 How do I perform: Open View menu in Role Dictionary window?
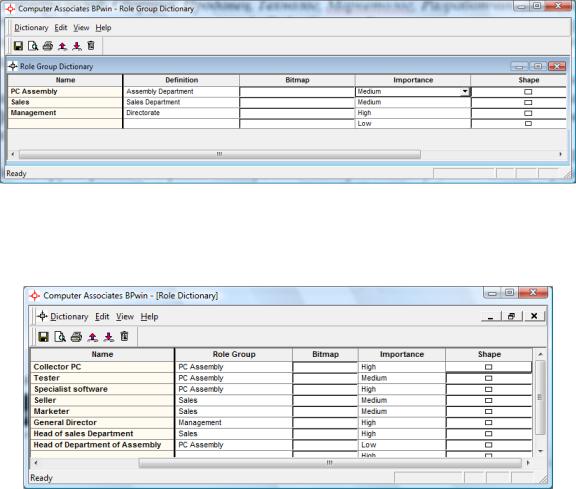(125, 316)
